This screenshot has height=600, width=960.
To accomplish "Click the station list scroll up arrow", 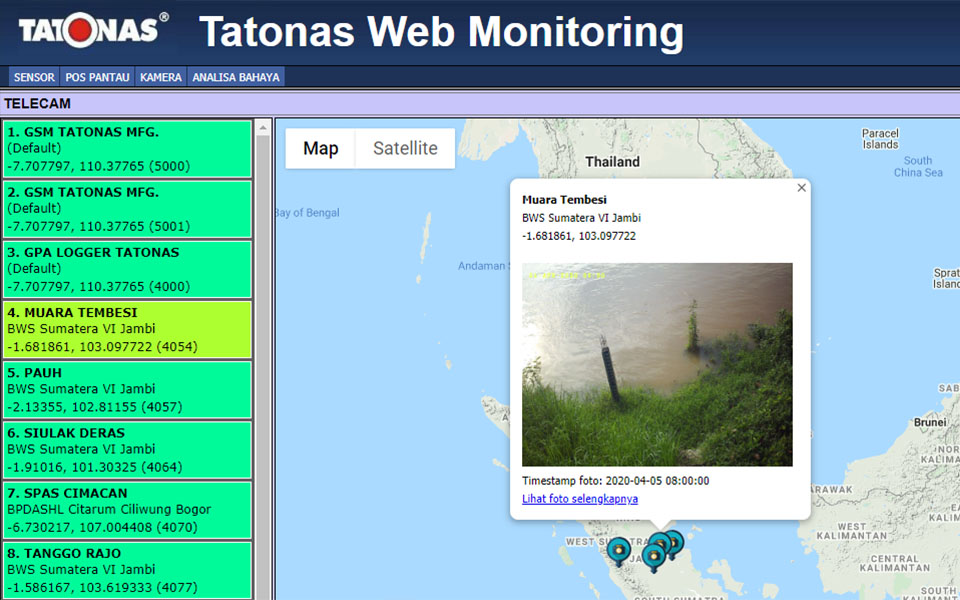I will 263,128.
